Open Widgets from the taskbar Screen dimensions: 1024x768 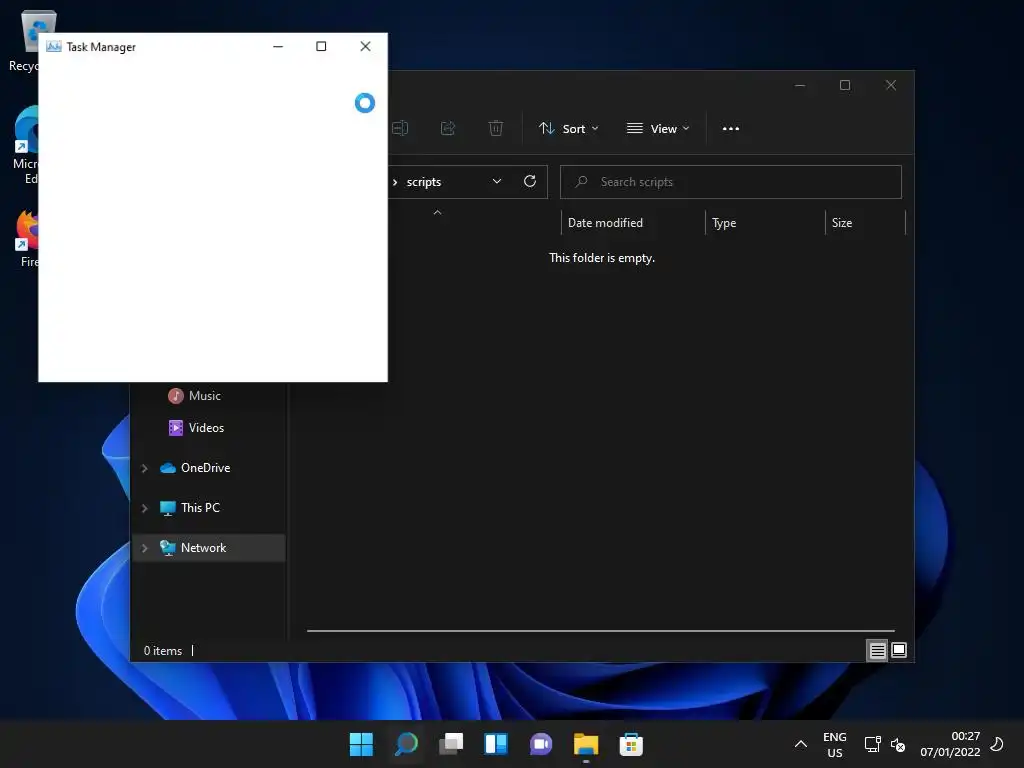click(x=496, y=744)
